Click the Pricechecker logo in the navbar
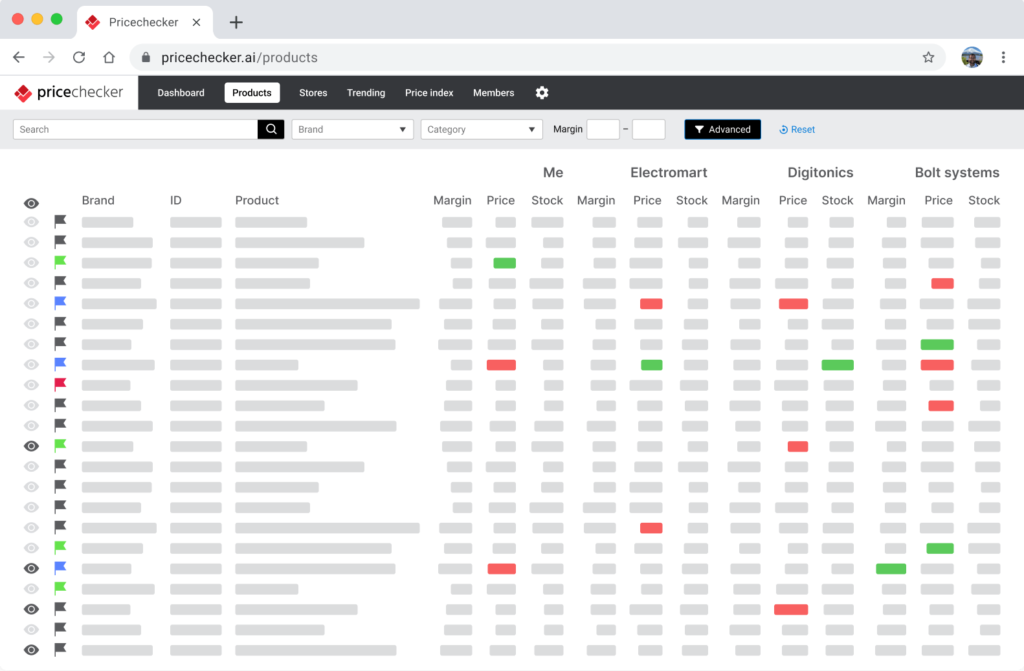The height and width of the screenshot is (671, 1024). pos(69,93)
